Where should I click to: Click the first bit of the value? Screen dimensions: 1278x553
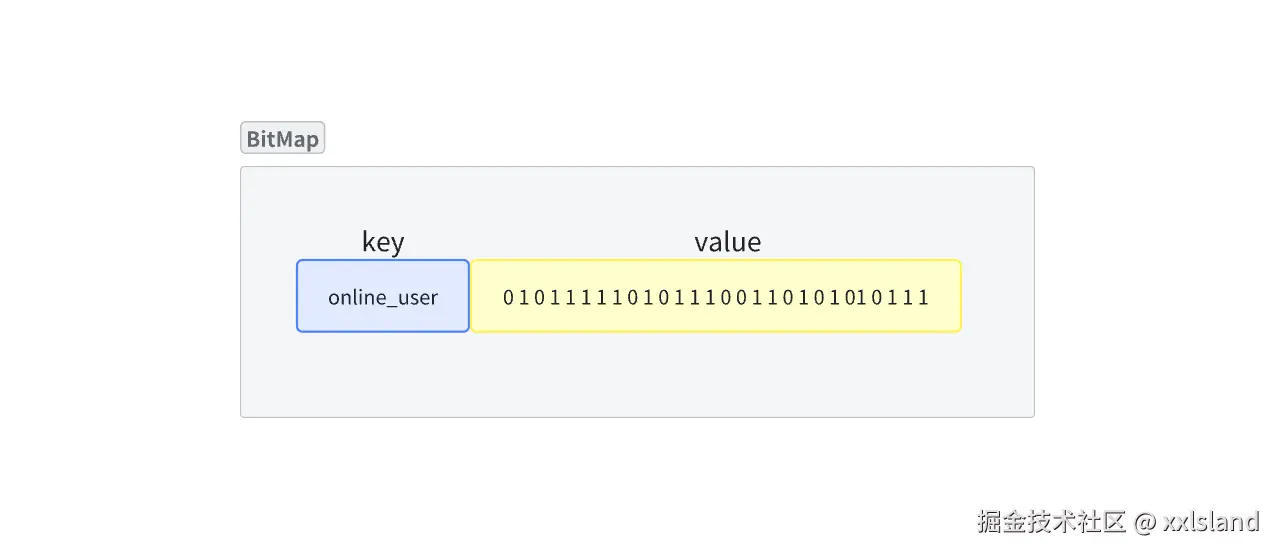(508, 297)
